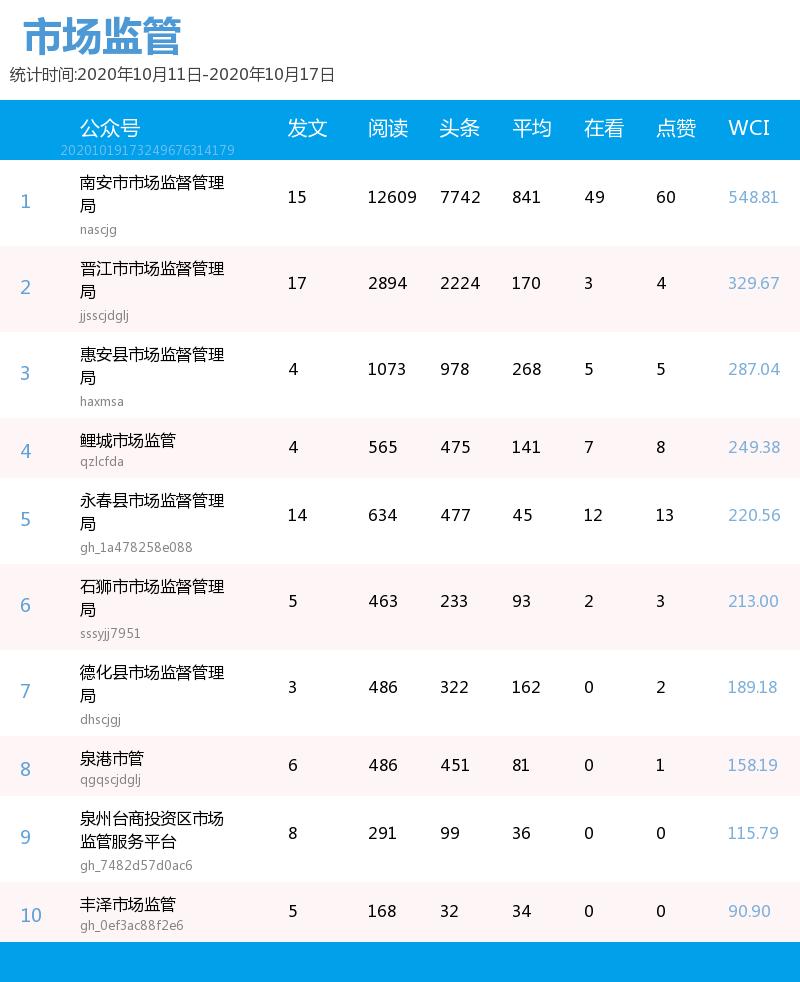Click the post count 17

297,283
